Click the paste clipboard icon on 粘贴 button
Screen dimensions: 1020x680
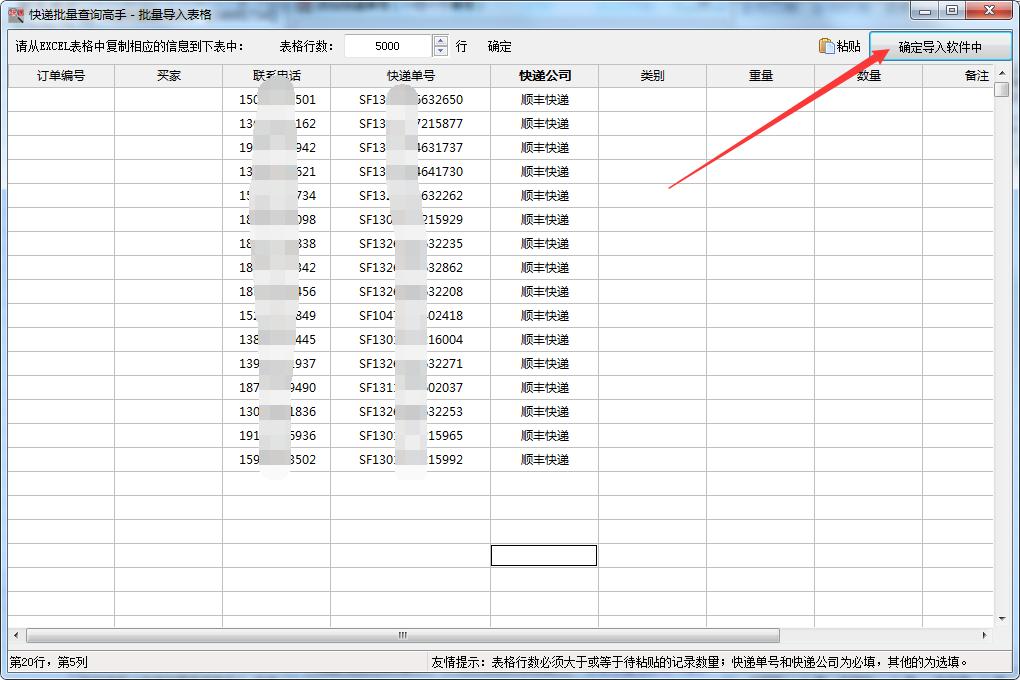click(826, 46)
